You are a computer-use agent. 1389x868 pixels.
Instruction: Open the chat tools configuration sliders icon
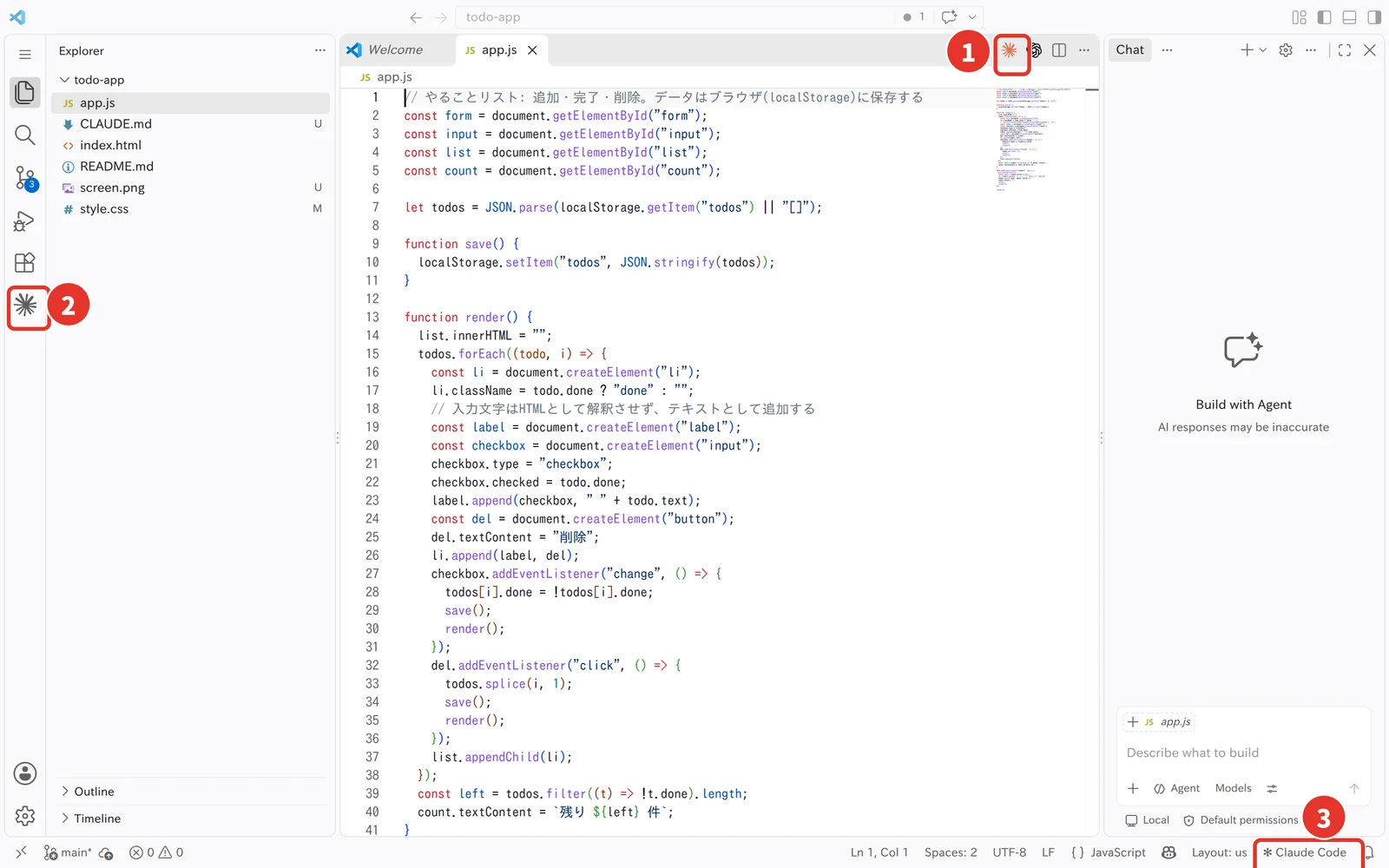[x=1272, y=789]
